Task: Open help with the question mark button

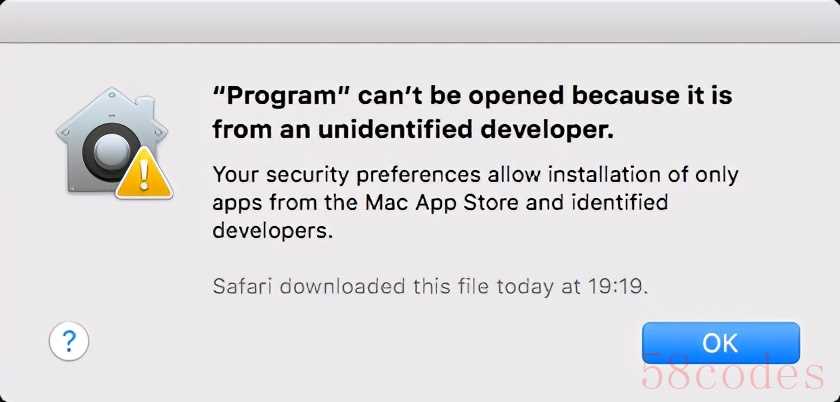Action: (69, 341)
